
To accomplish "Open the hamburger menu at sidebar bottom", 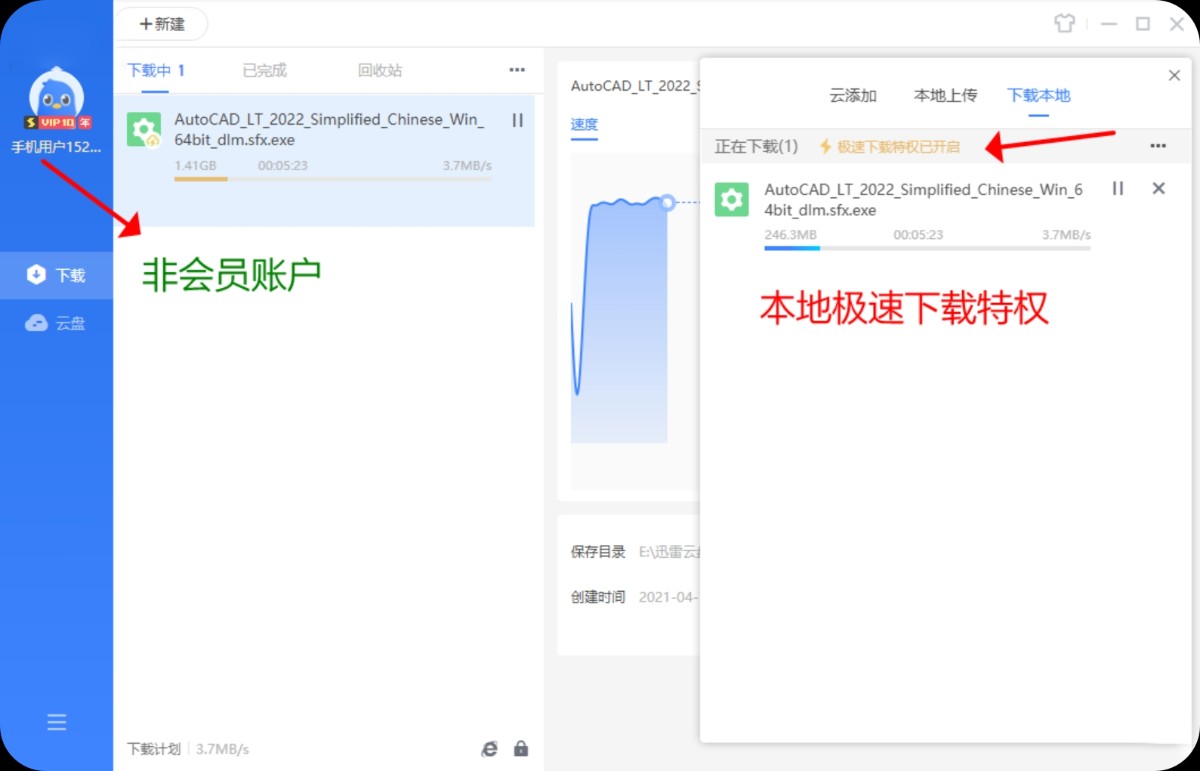I will tap(57, 722).
